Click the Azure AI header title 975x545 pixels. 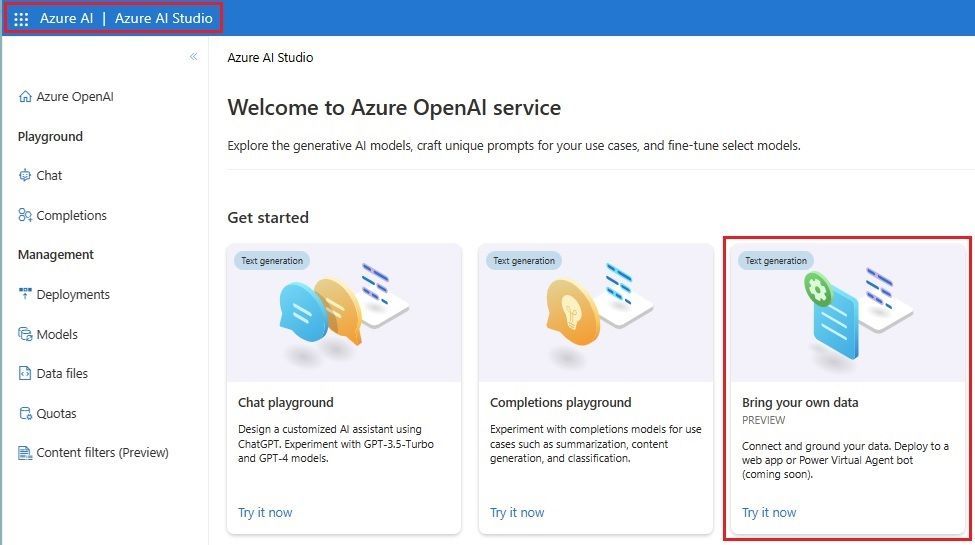coord(67,19)
